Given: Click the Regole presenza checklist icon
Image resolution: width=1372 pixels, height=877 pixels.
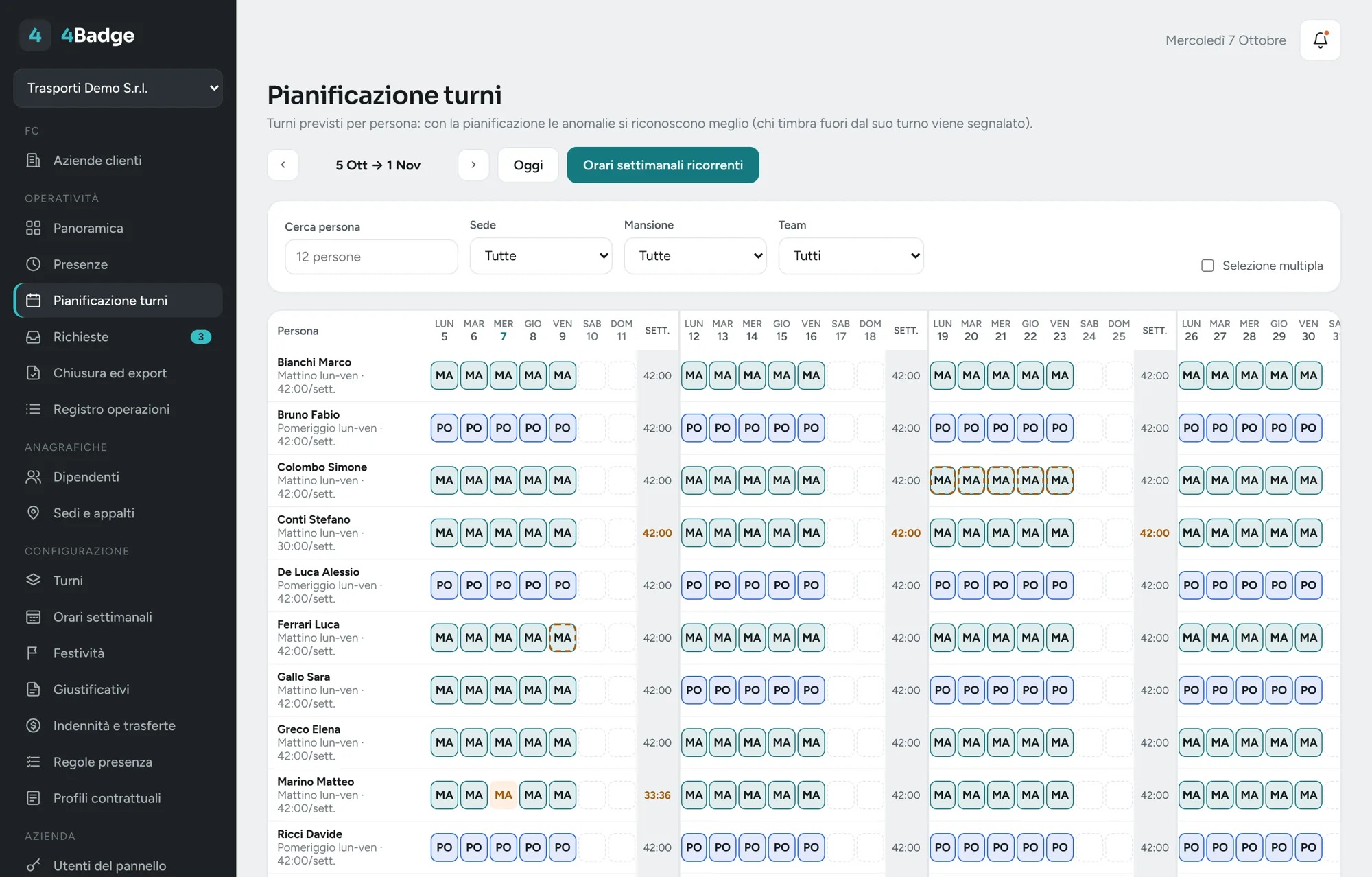Looking at the screenshot, I should (33, 762).
